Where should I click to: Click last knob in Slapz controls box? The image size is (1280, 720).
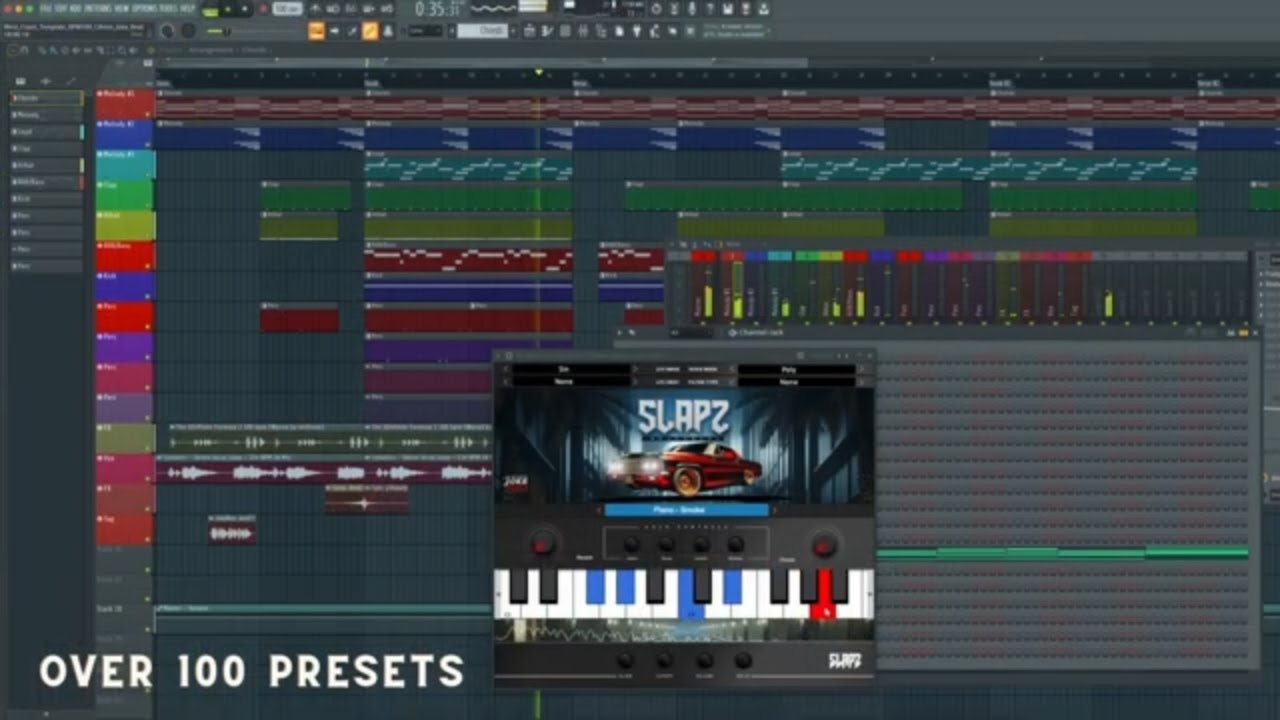(x=736, y=544)
